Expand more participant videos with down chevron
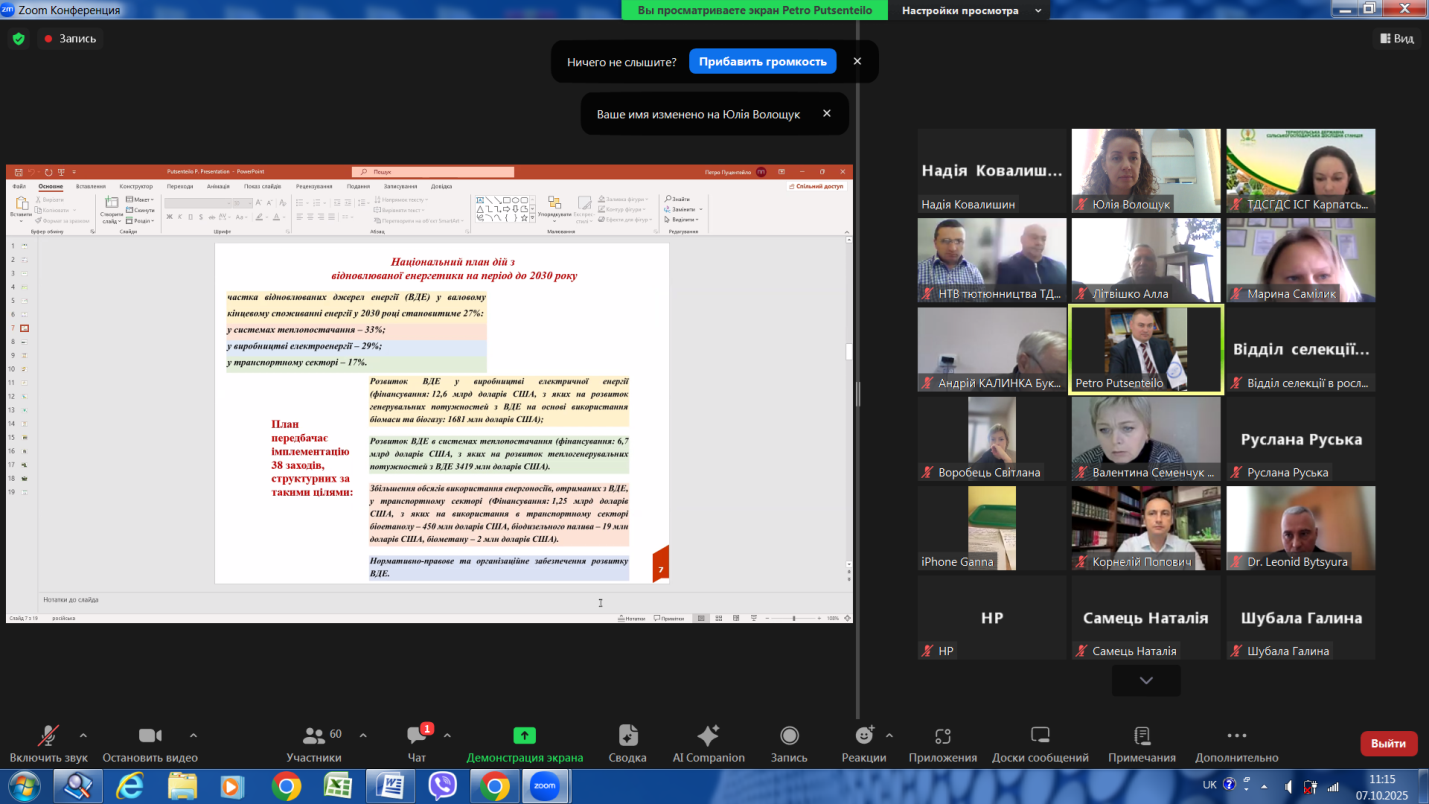1429x804 pixels. coord(1146,681)
